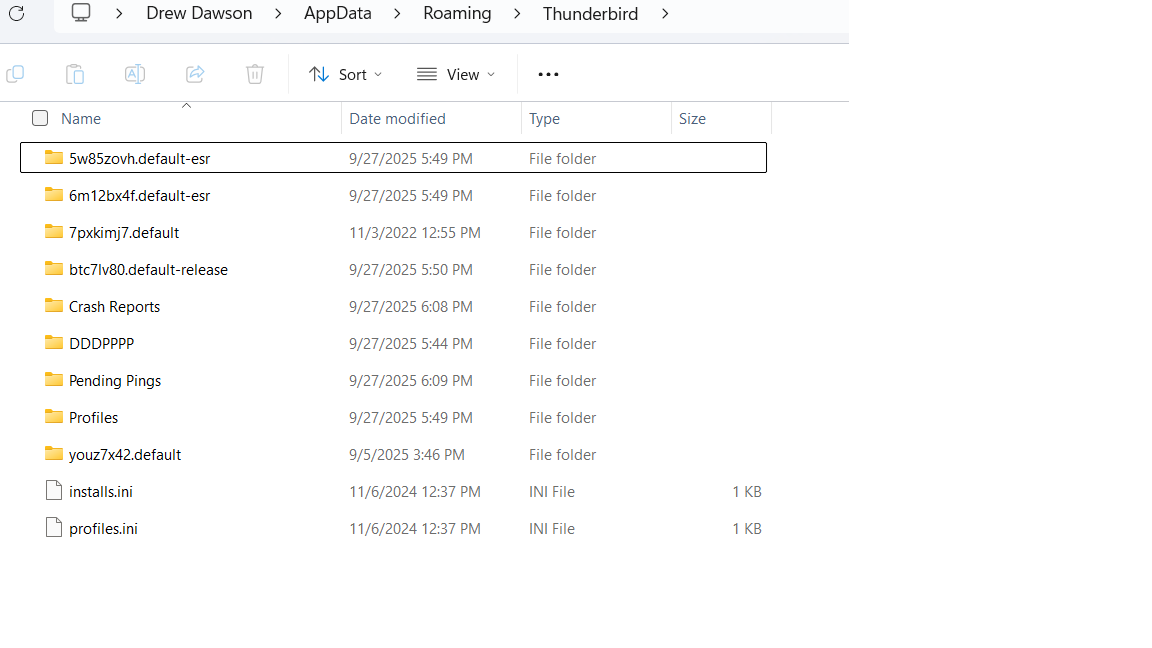Click the Copy toolbar icon

[x=15, y=74]
